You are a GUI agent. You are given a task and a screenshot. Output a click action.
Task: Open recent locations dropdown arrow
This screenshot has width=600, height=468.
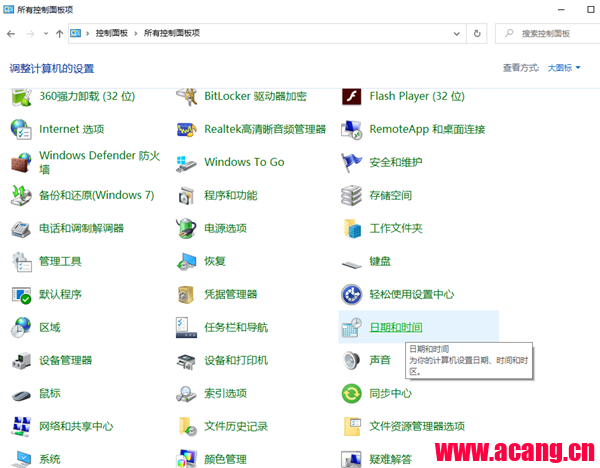(x=46, y=34)
